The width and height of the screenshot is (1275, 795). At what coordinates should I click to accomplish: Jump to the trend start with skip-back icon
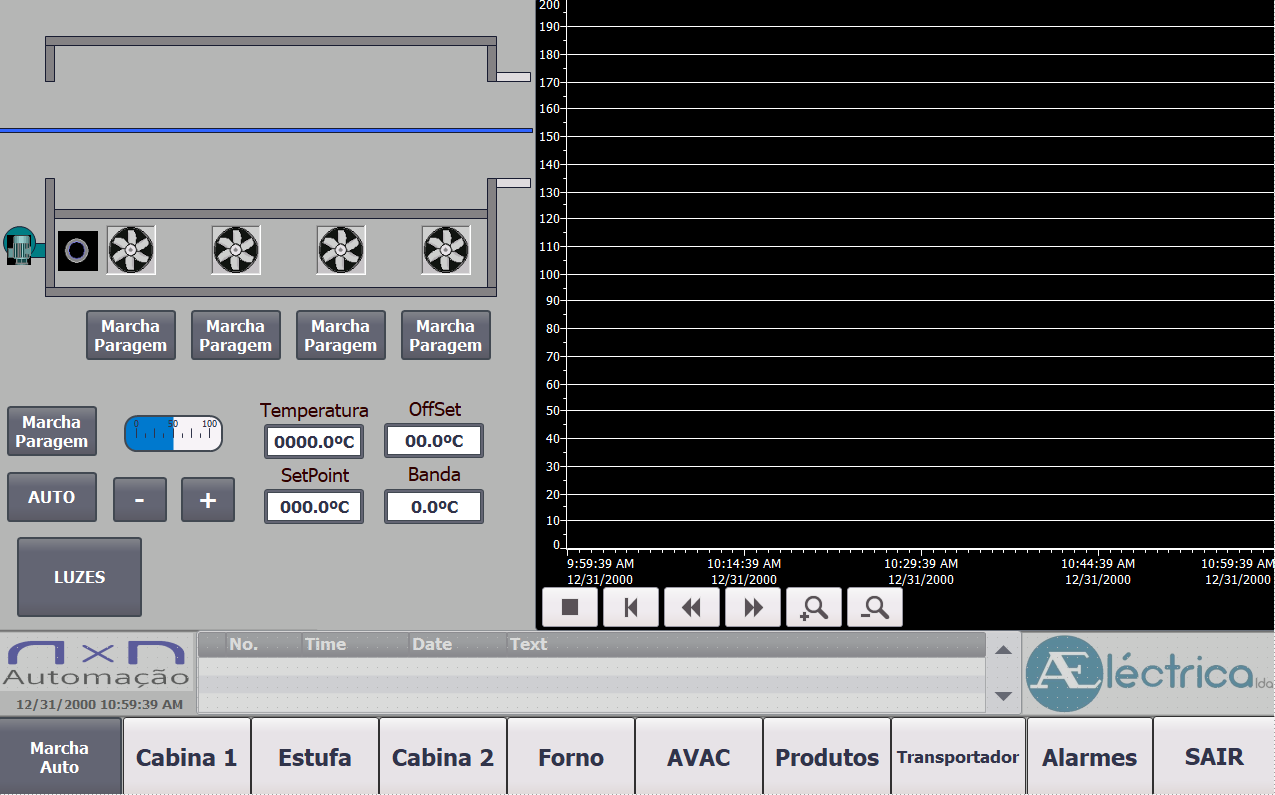coord(631,607)
